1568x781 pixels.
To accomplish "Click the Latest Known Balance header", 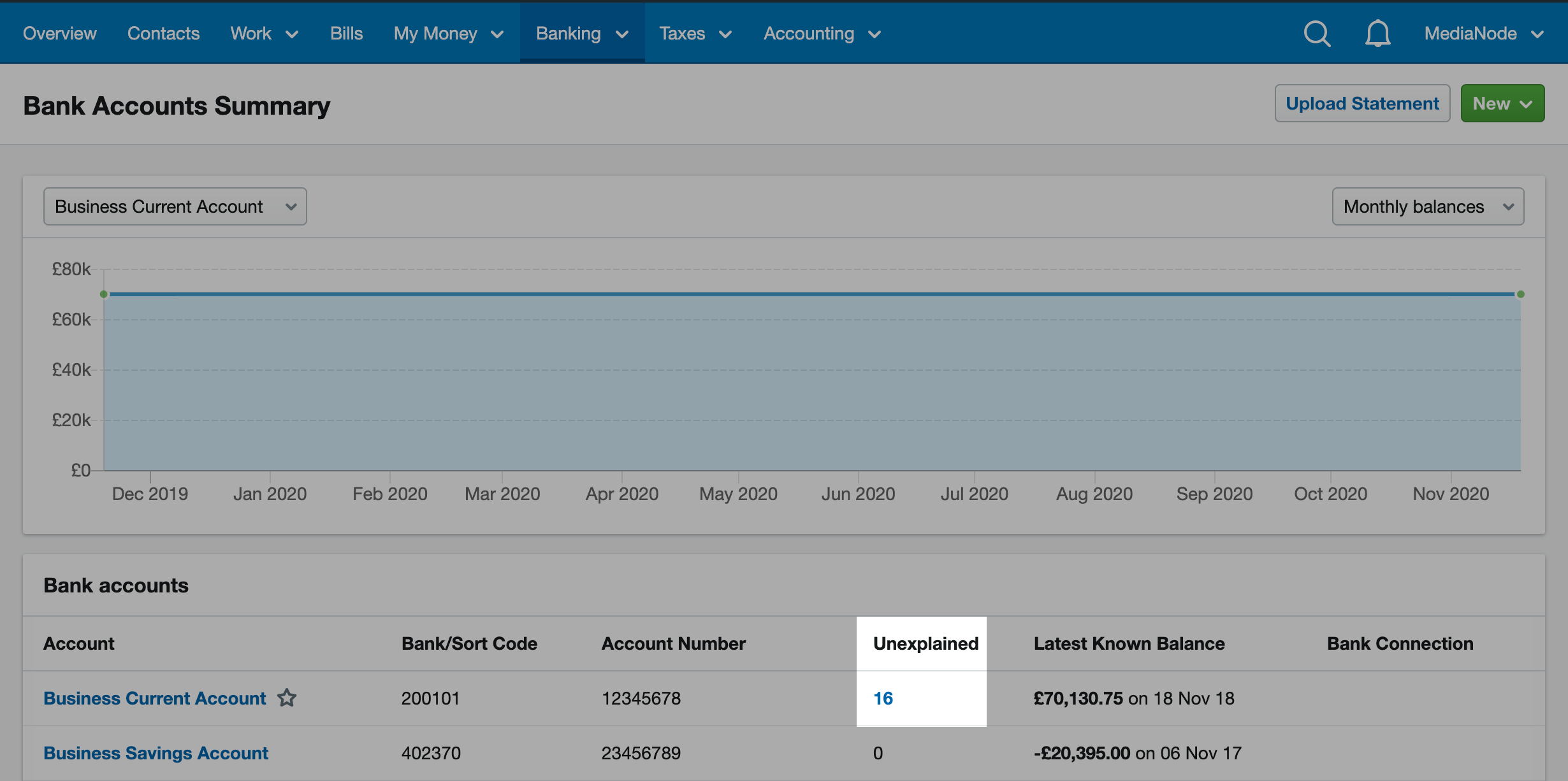I will [1129, 643].
